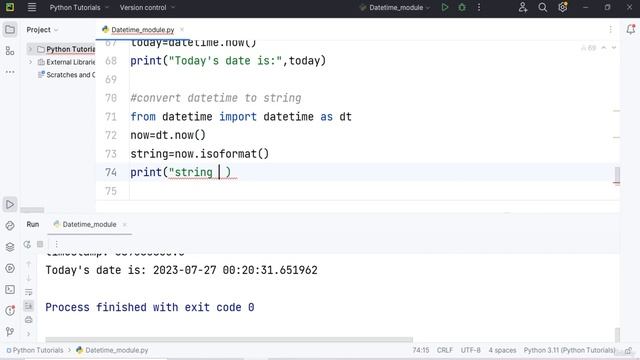
Task: Run Datetime_module with the green play icon
Action: pyautogui.click(x=445, y=7)
